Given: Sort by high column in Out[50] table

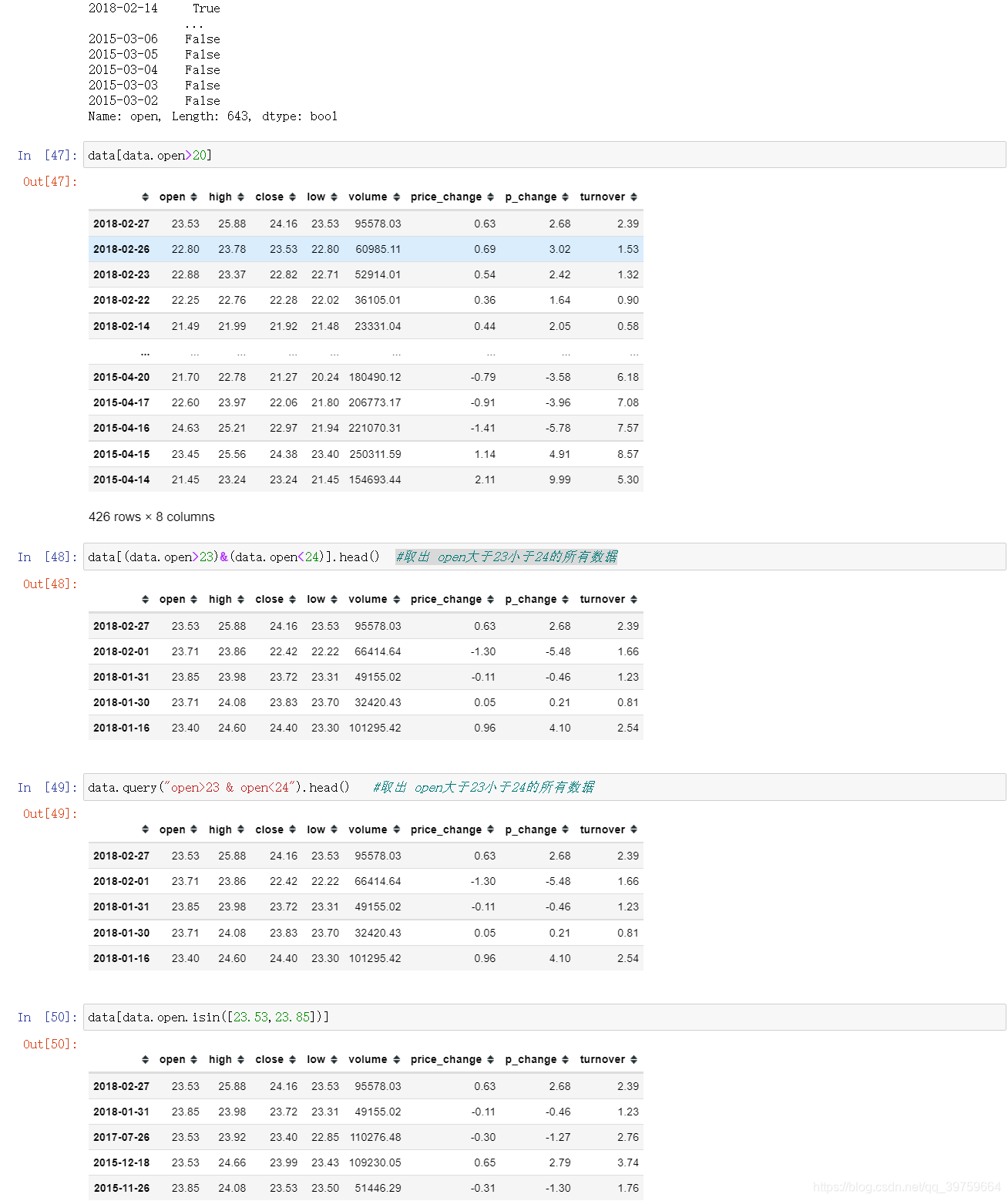Looking at the screenshot, I should coord(240,1060).
